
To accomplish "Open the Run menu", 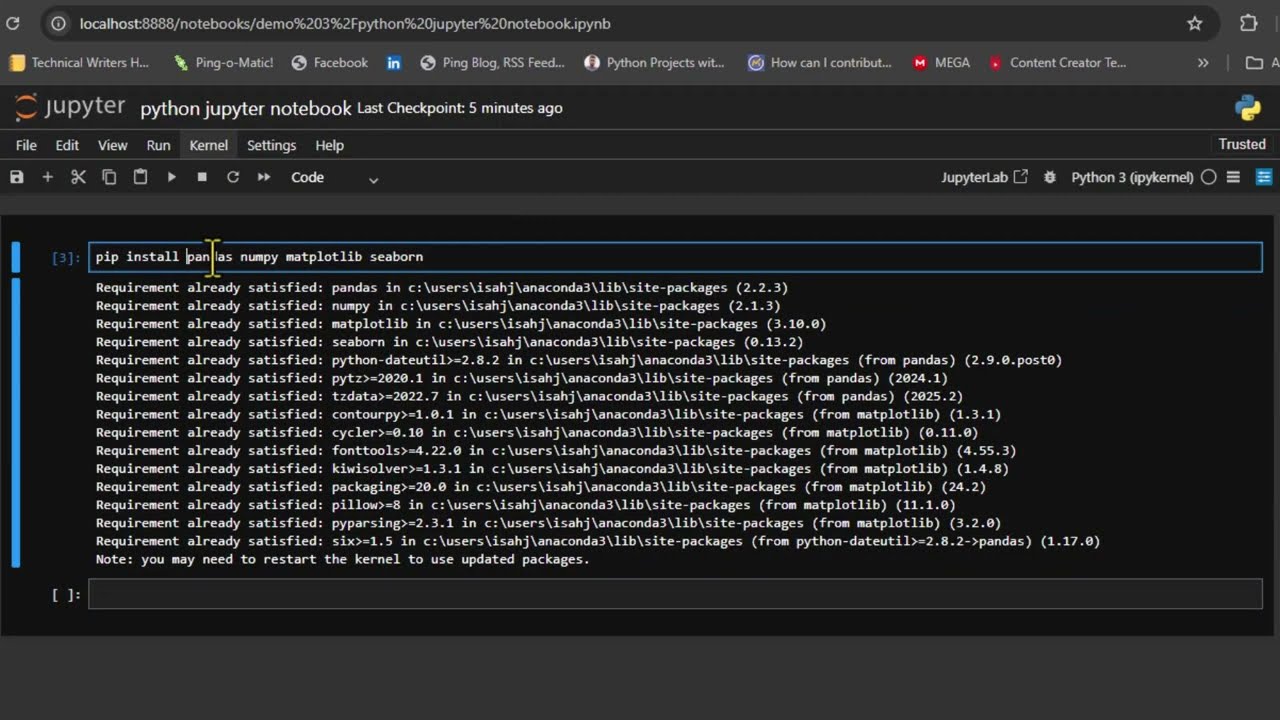I will 158,145.
